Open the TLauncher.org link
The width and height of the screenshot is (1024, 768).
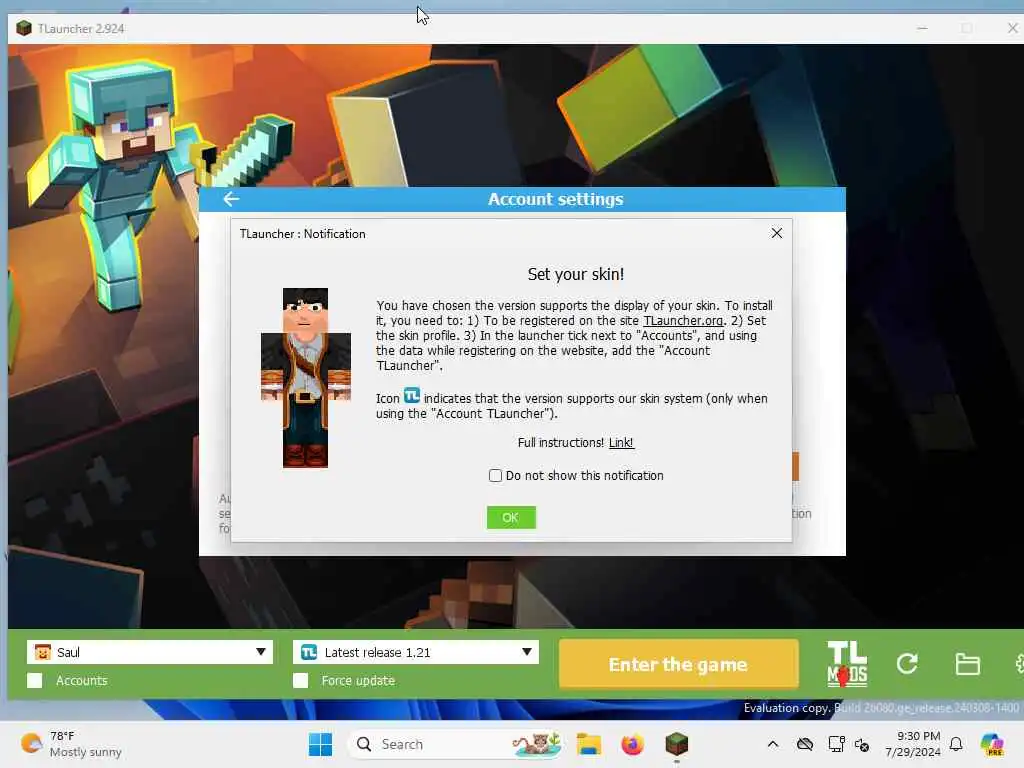tap(683, 321)
